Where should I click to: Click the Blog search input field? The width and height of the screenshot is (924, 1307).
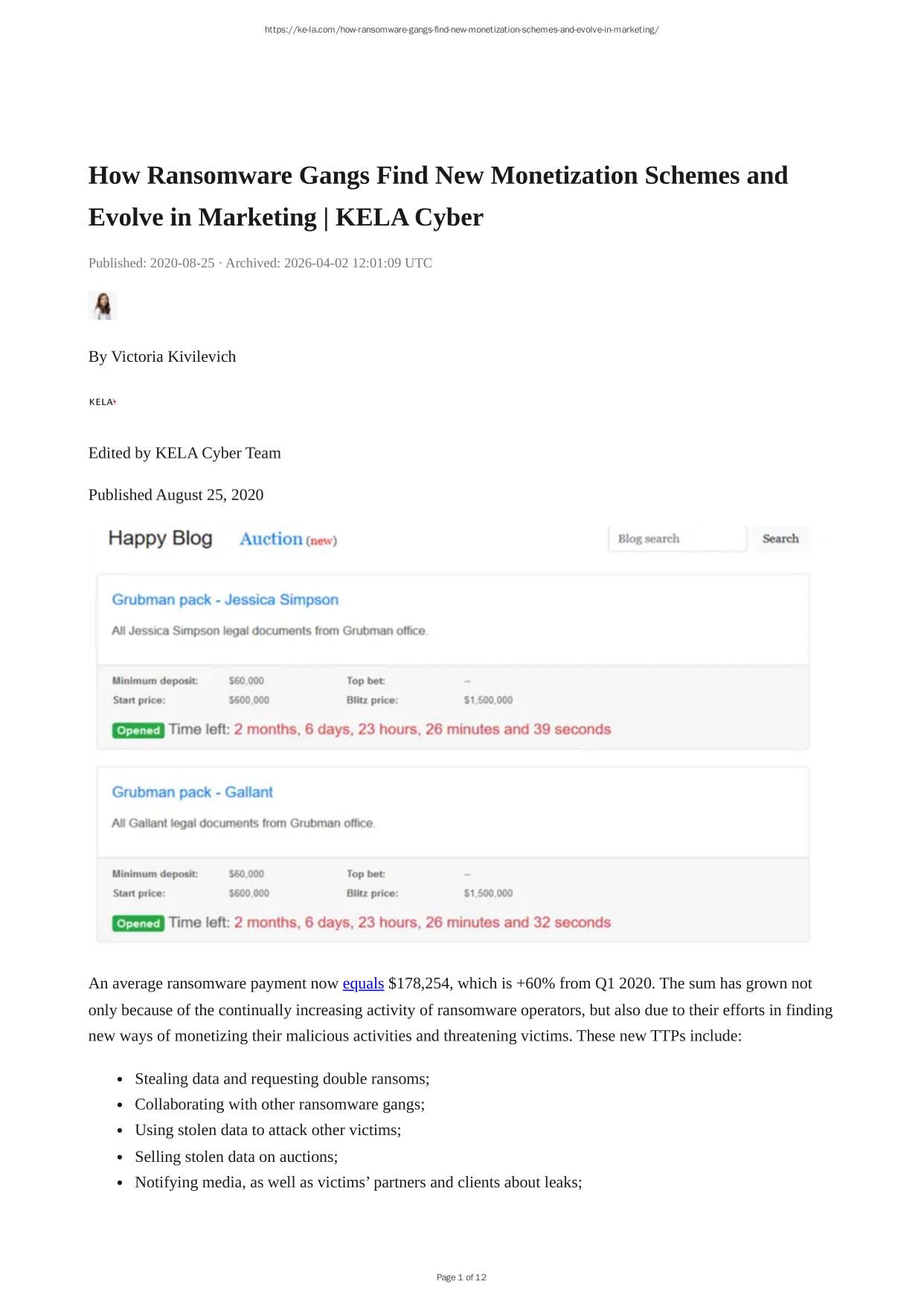pos(676,539)
